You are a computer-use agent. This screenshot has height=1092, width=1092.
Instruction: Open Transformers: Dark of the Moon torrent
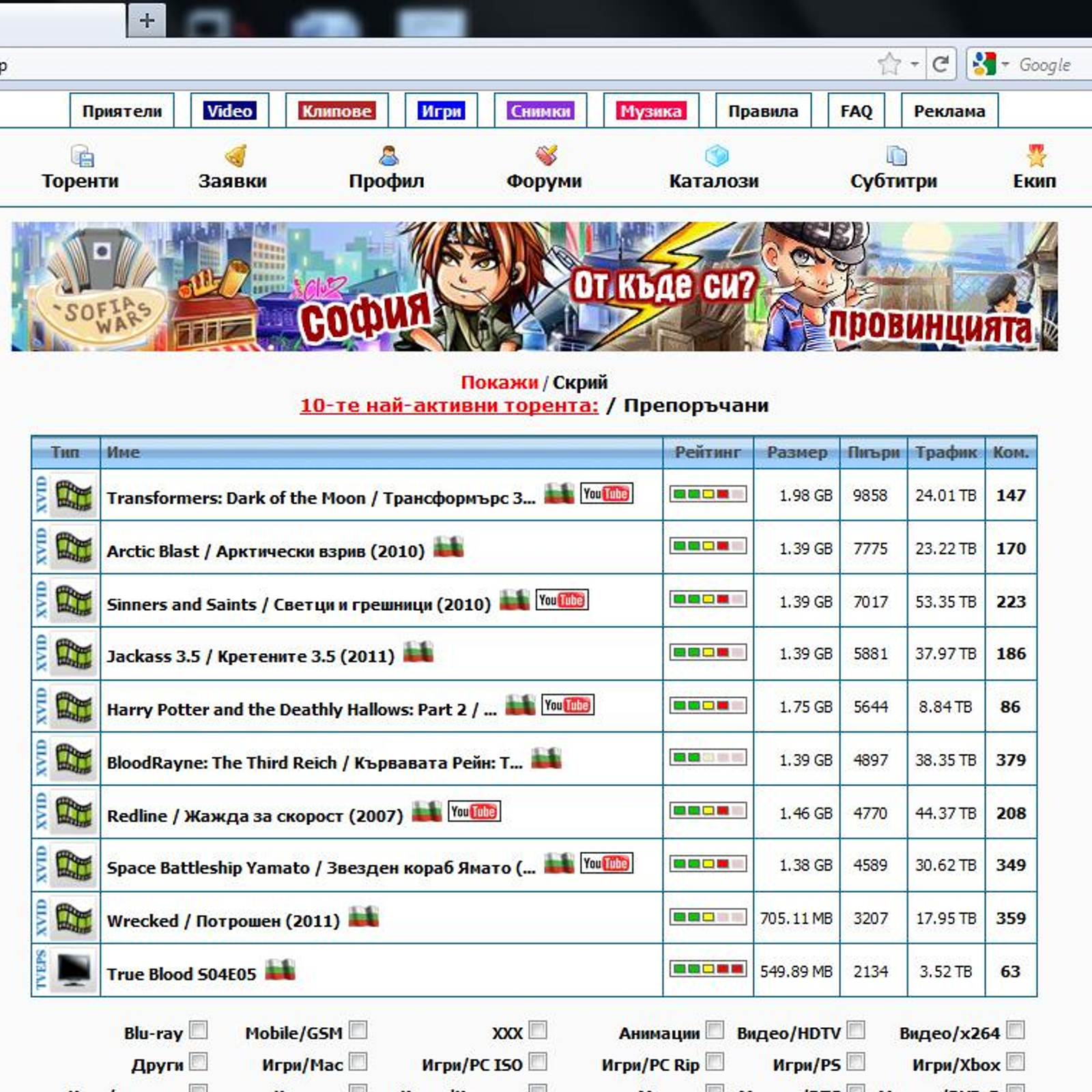coord(321,498)
